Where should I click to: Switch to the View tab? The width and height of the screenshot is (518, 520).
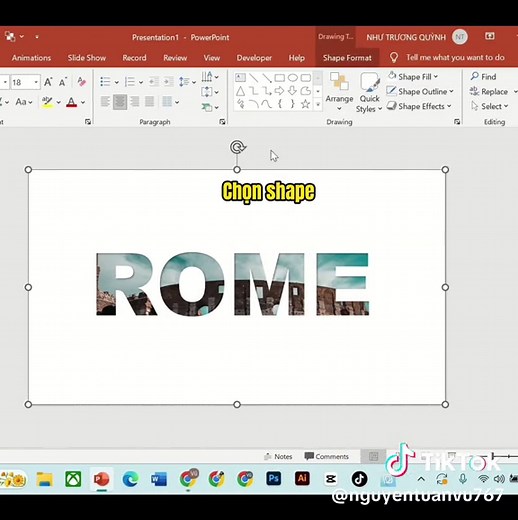click(212, 58)
